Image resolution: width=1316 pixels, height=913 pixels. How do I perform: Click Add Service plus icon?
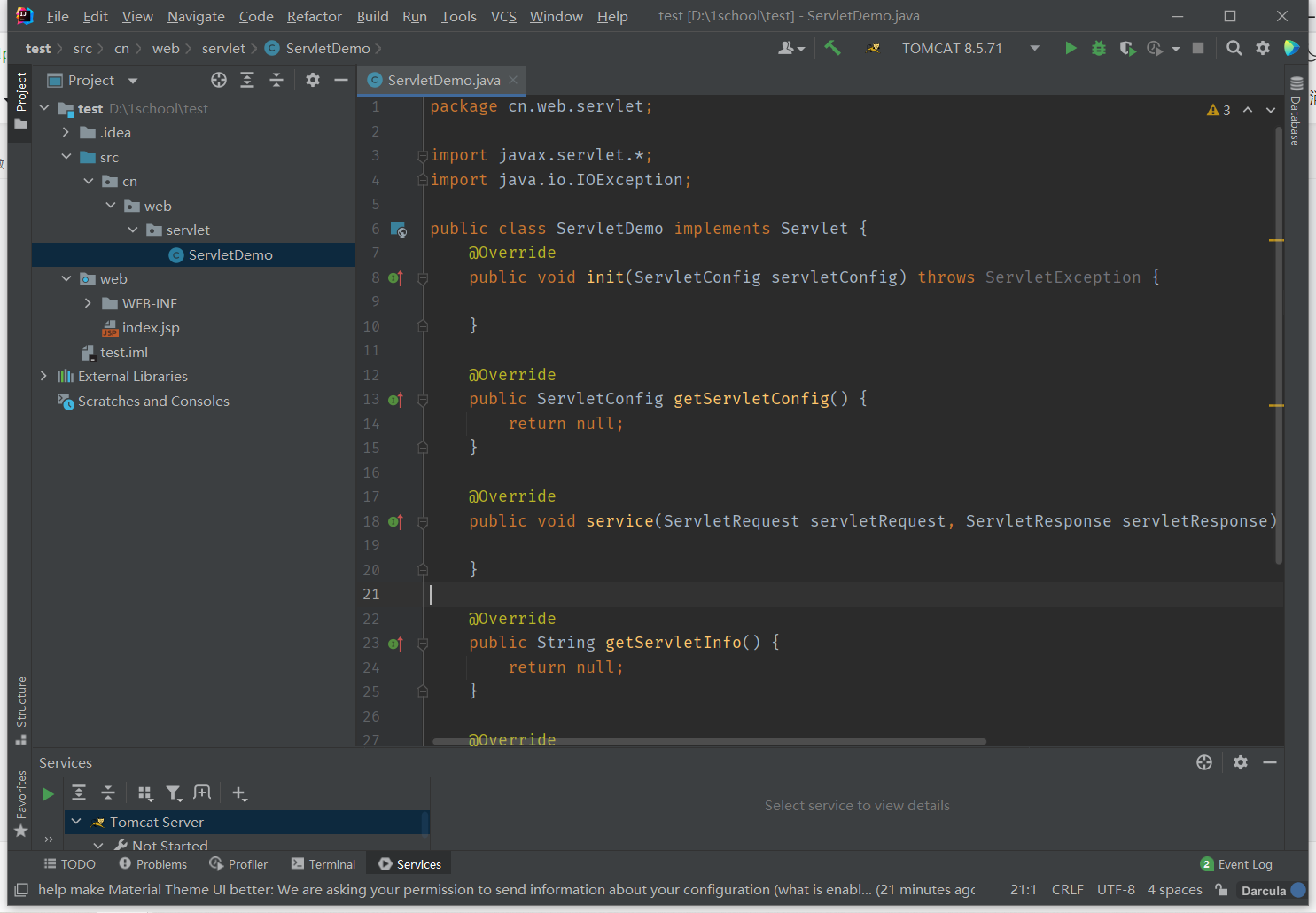point(239,793)
